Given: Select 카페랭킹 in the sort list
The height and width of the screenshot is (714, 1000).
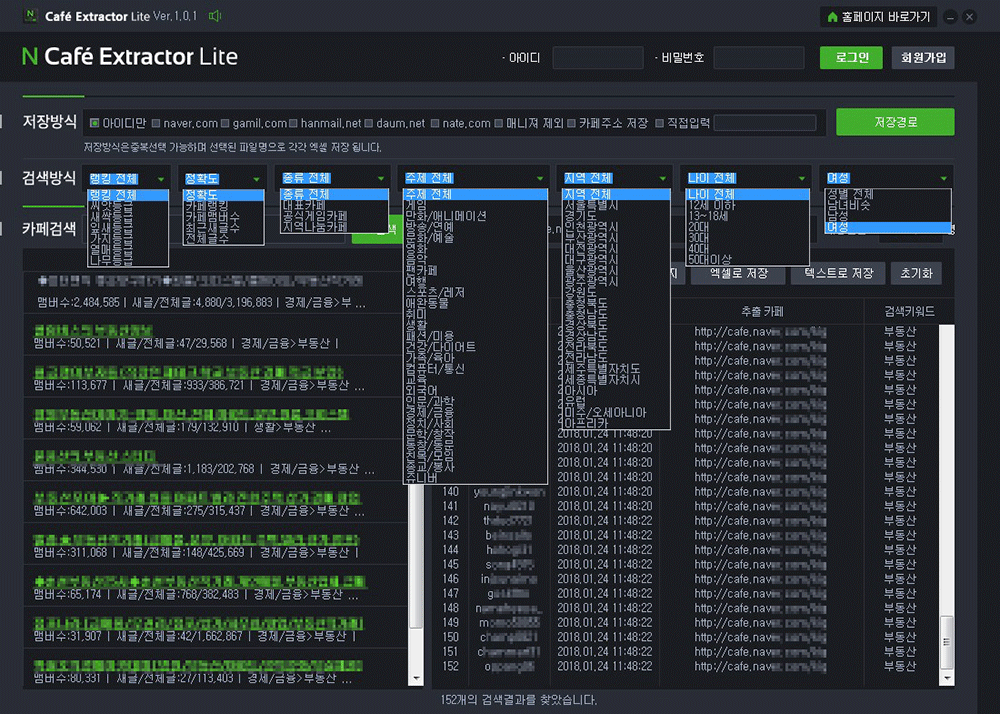Looking at the screenshot, I should [223, 206].
